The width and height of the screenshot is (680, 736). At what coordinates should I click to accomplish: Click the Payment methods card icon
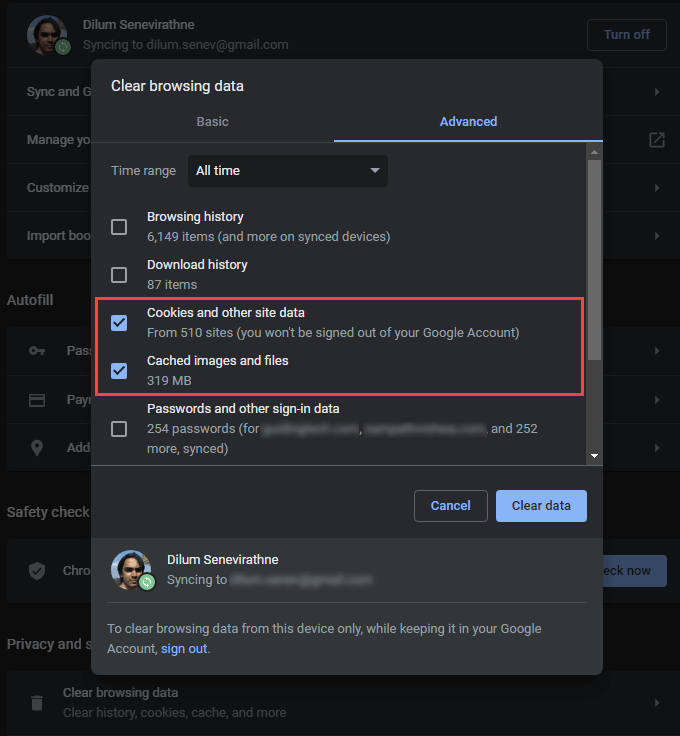(x=37, y=400)
